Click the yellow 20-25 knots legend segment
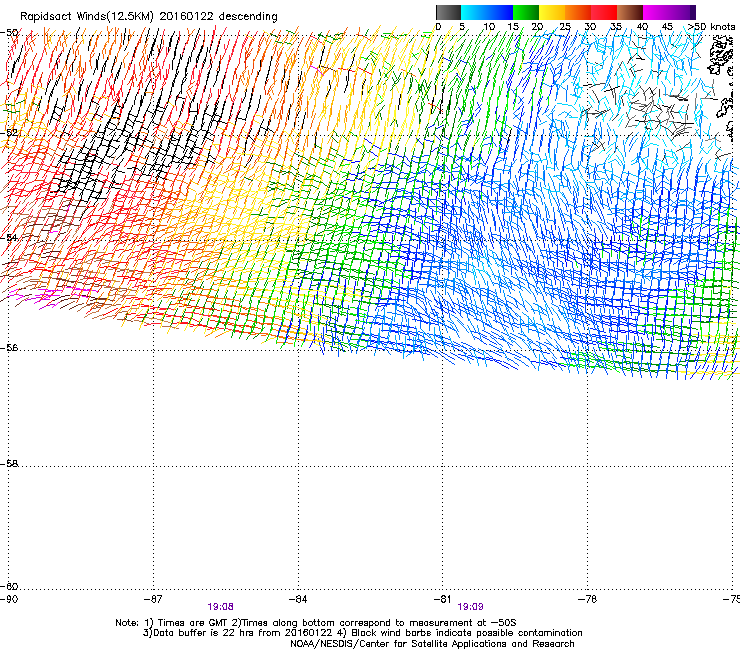Viewport: 740px width, 650px height. 552,12
